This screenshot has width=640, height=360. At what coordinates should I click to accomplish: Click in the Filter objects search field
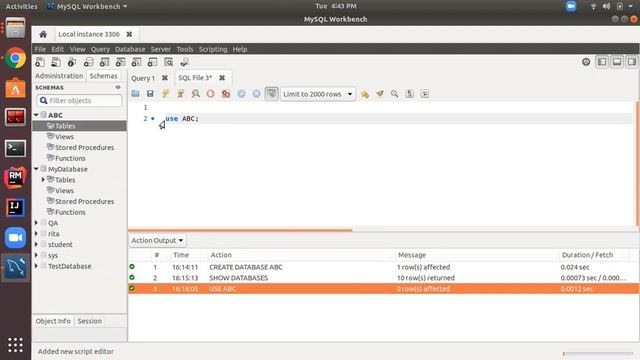[x=79, y=100]
